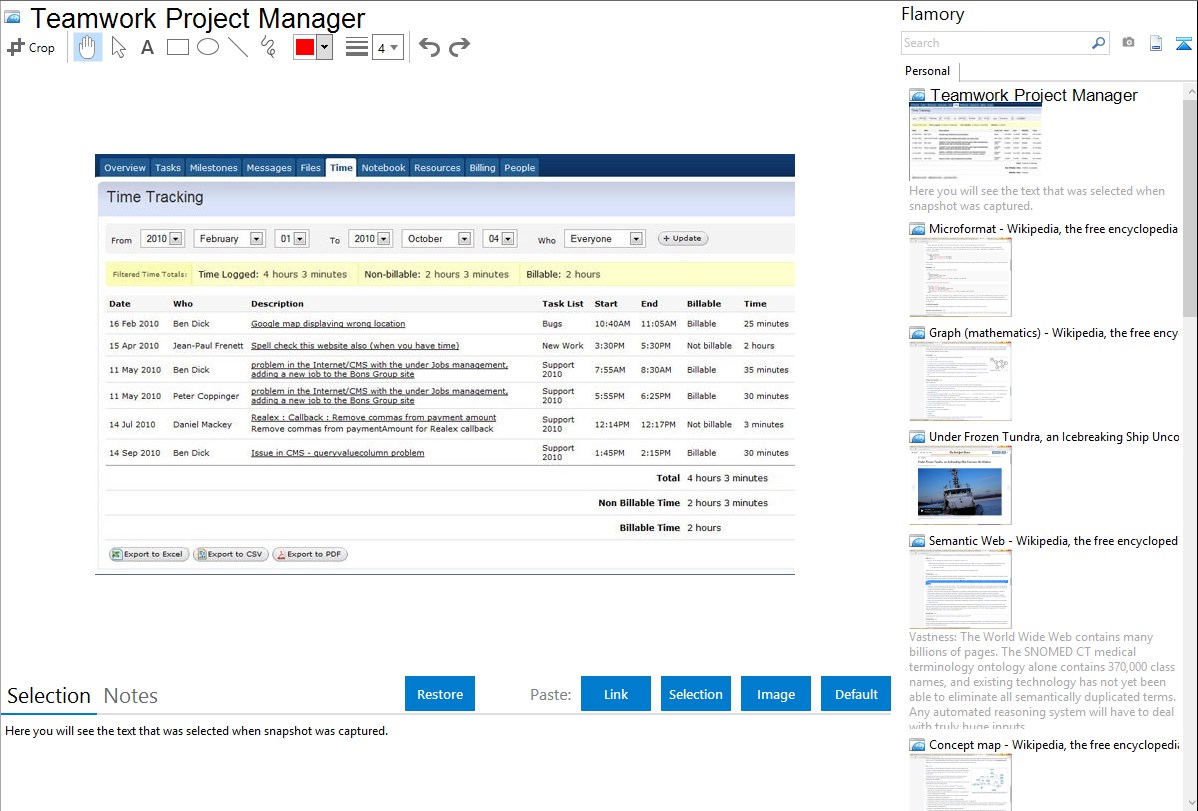This screenshot has width=1198, height=811.
Task: Open the Semantic Web snapshot thumbnail
Action: click(x=960, y=589)
